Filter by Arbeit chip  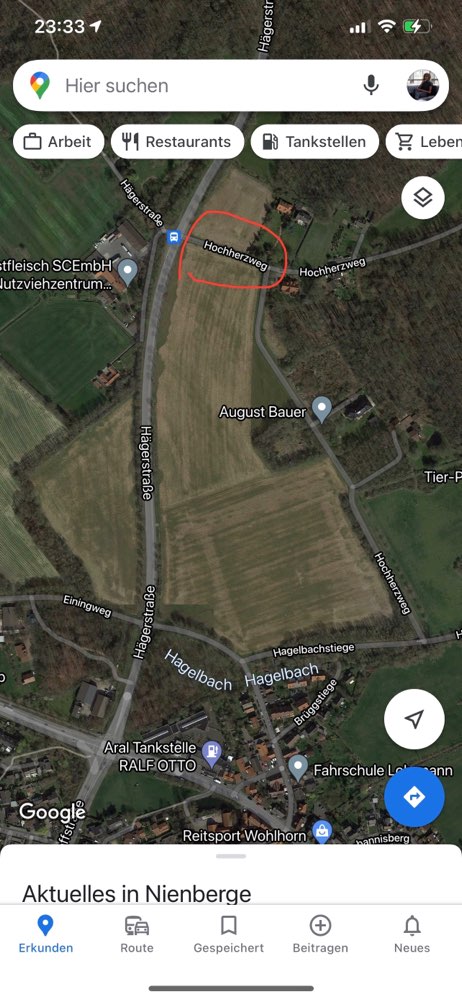coord(58,142)
